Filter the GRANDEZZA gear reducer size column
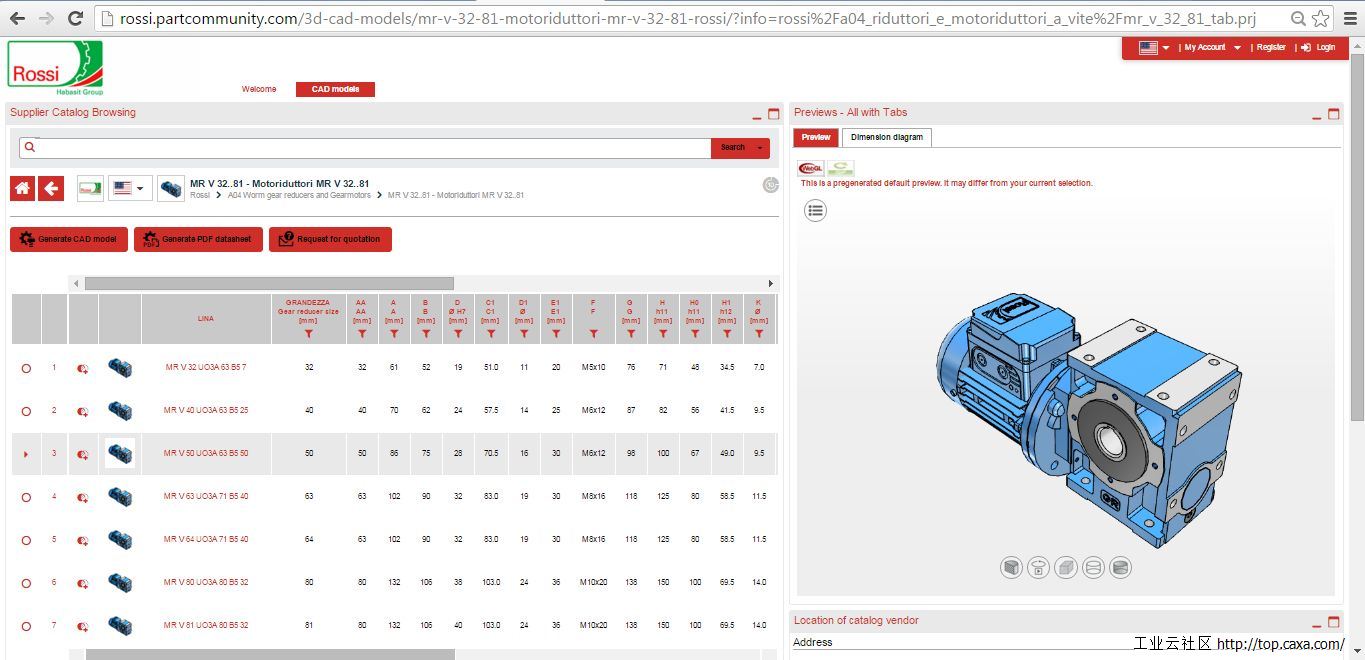Screen dimensions: 1365x660 pyautogui.click(x=309, y=334)
